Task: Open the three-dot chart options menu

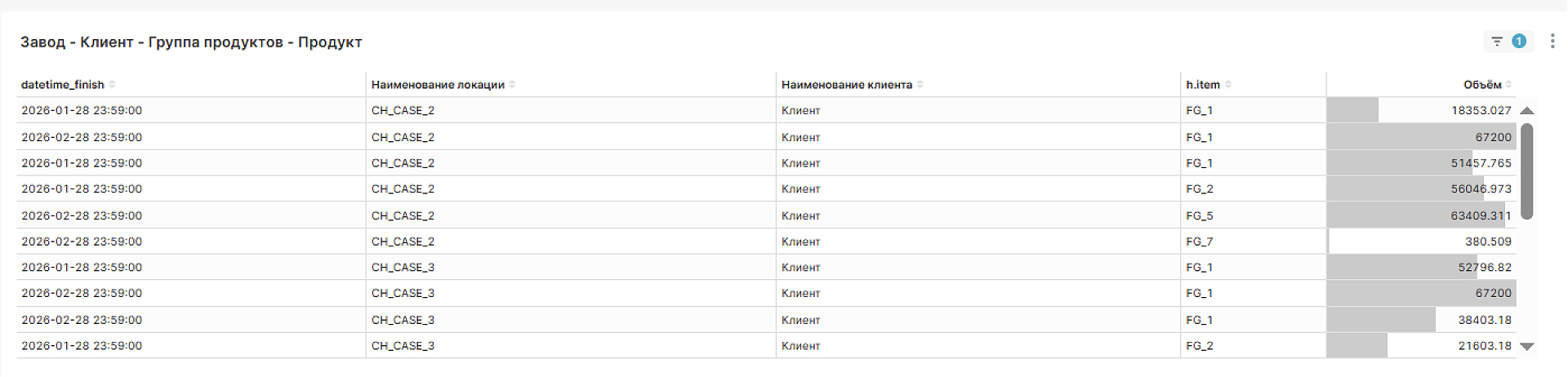Action: point(1552,42)
